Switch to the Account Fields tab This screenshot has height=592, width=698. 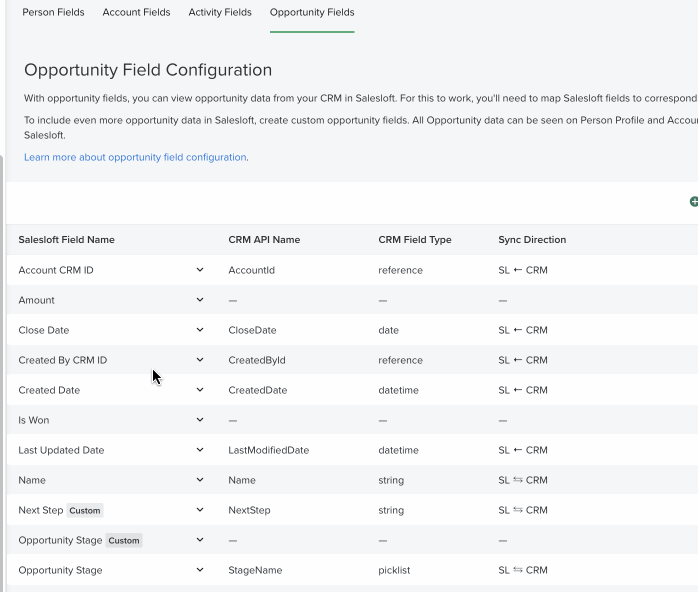[136, 13]
